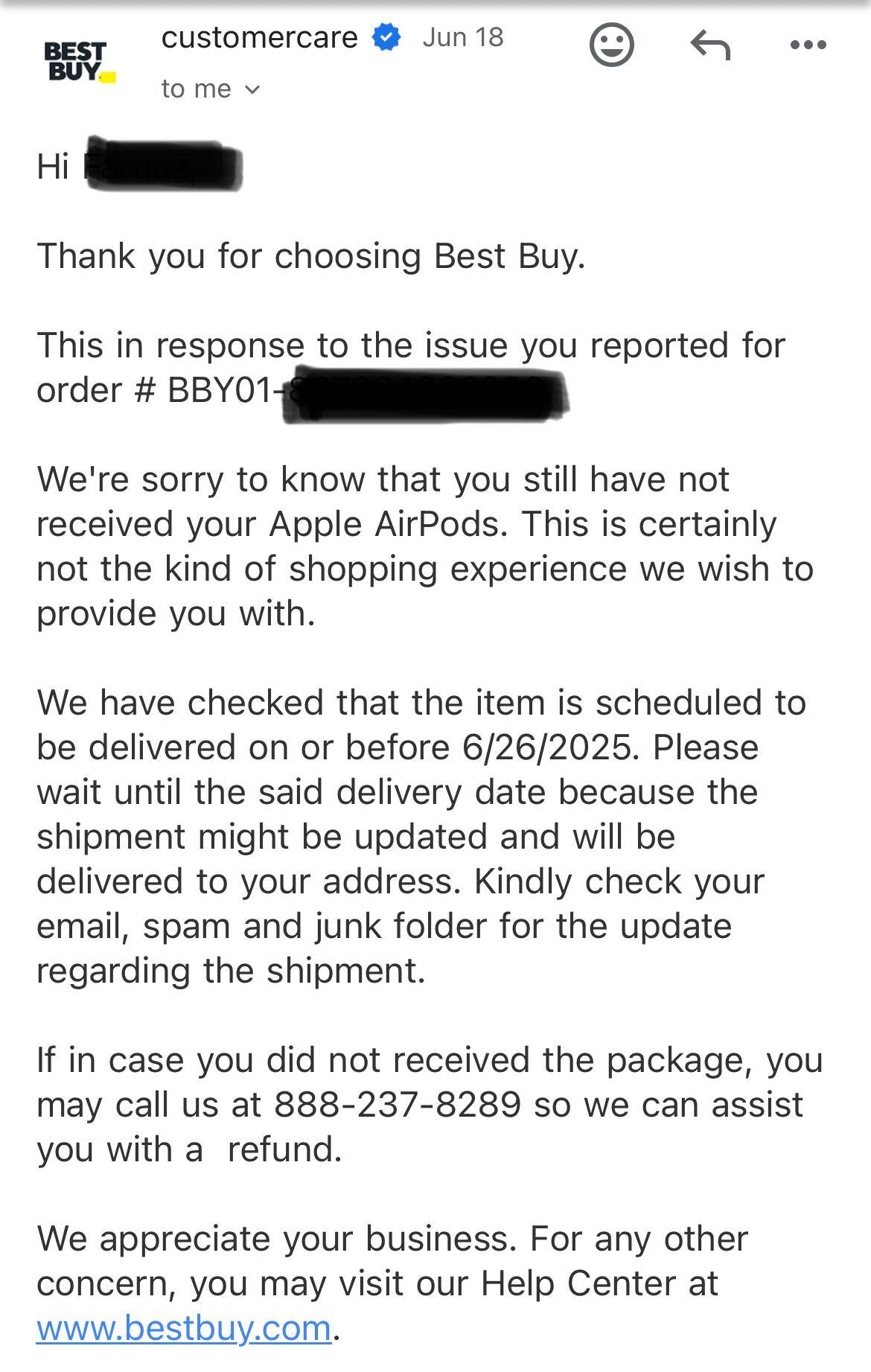The image size is (871, 1372).
Task: Open the three-dot more options menu
Action: tap(808, 45)
